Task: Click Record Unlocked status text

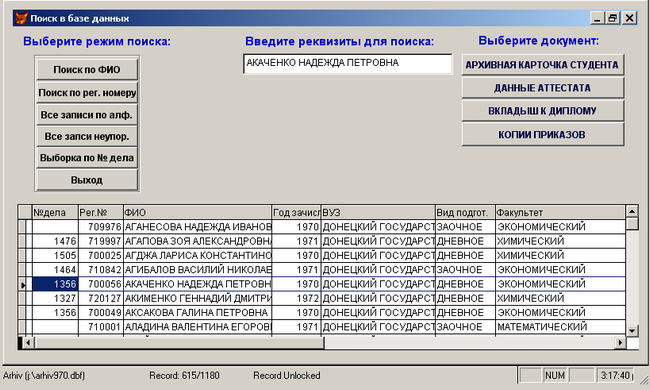Action: 287,376
